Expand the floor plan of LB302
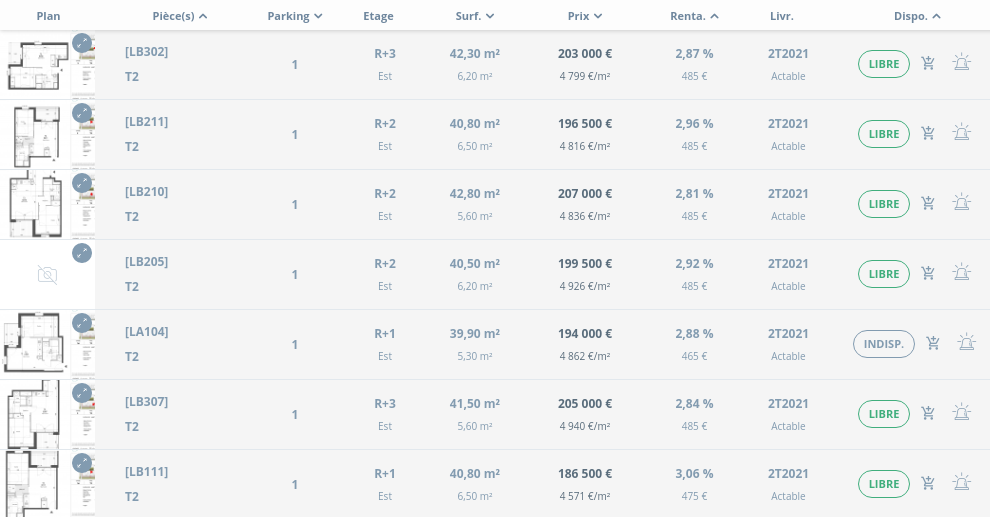990x517 pixels. (82, 43)
